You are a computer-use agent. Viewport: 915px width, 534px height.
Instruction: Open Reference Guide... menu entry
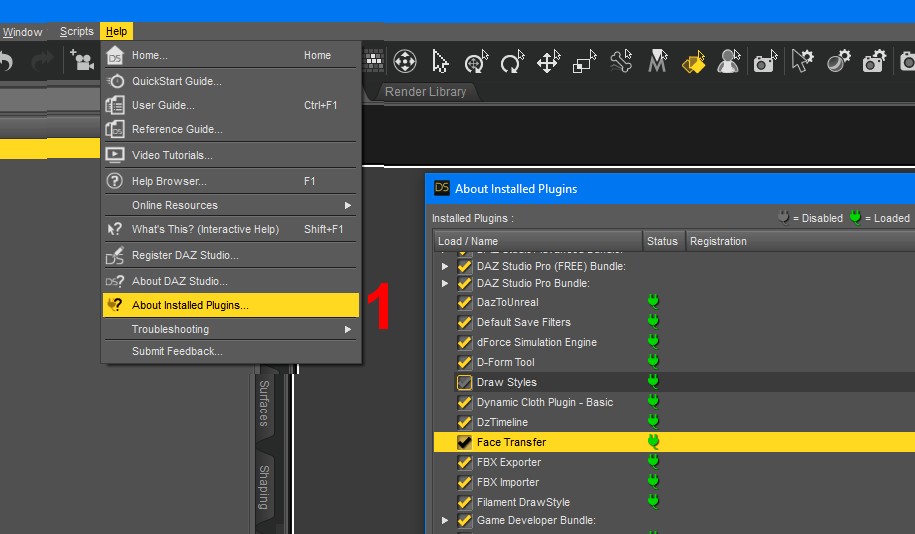pyautogui.click(x=231, y=129)
